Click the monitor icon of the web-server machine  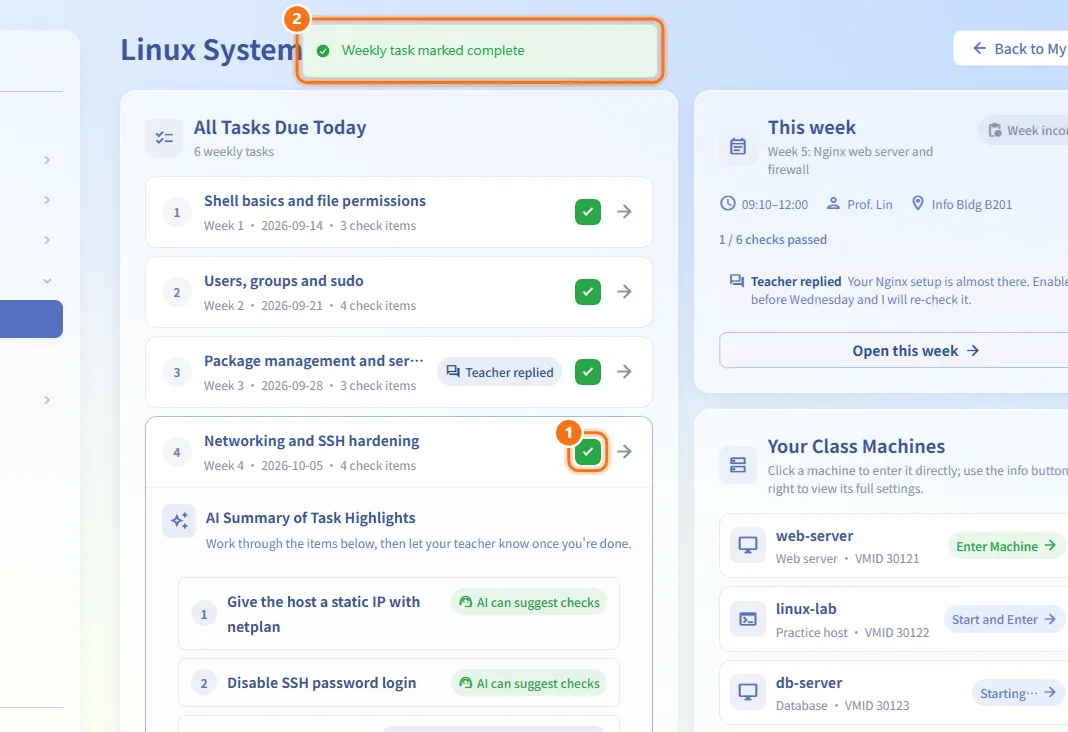[748, 546]
